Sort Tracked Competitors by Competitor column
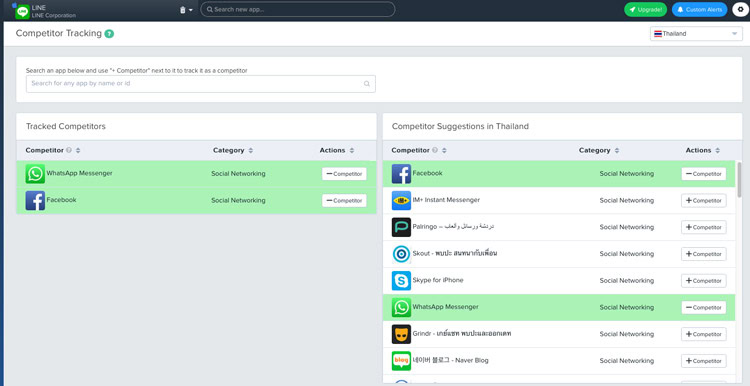 point(78,151)
